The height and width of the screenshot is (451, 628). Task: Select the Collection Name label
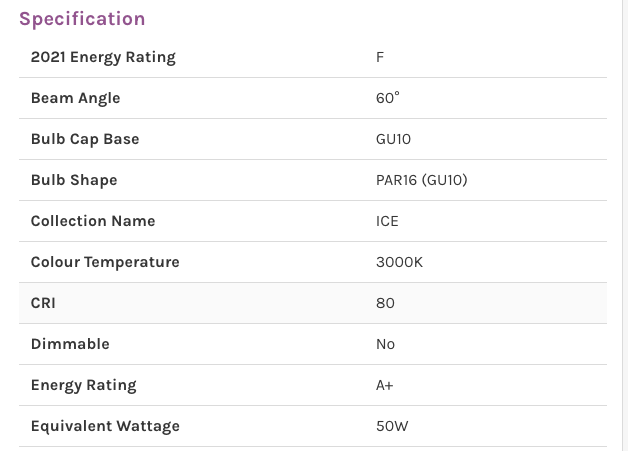93,221
